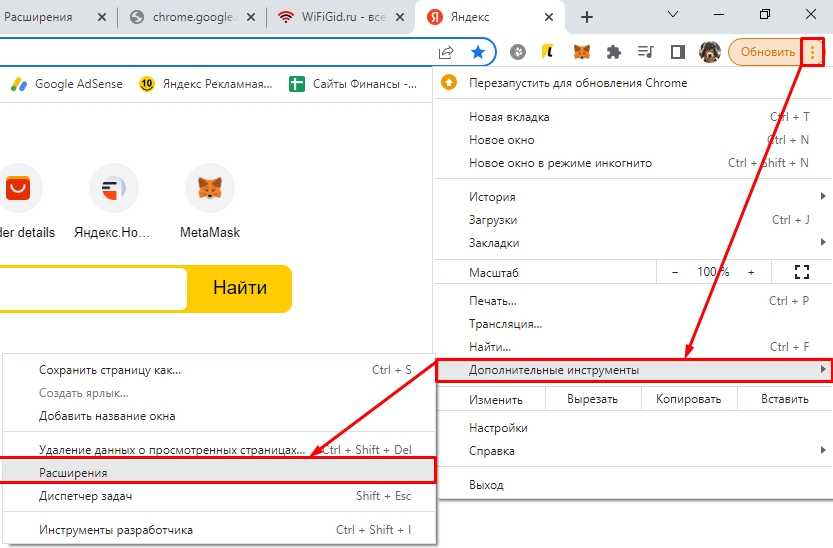The width and height of the screenshot is (833, 548).
Task: Open the three-dot Chrome menu
Action: tap(815, 52)
